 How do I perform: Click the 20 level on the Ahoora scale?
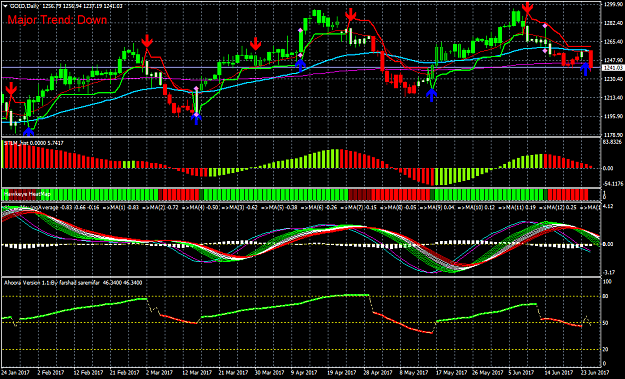[x=606, y=350]
